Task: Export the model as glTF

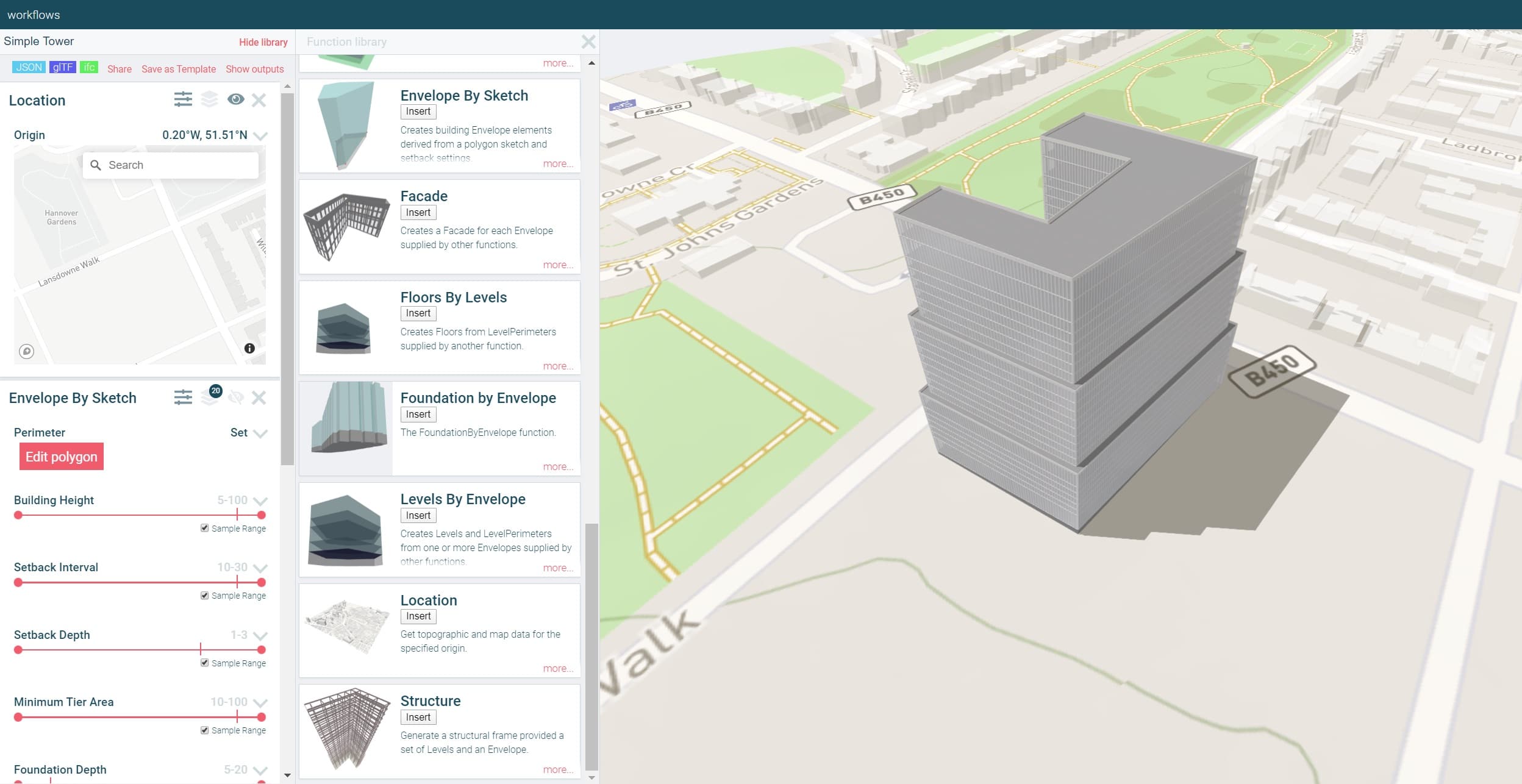Action: click(63, 67)
